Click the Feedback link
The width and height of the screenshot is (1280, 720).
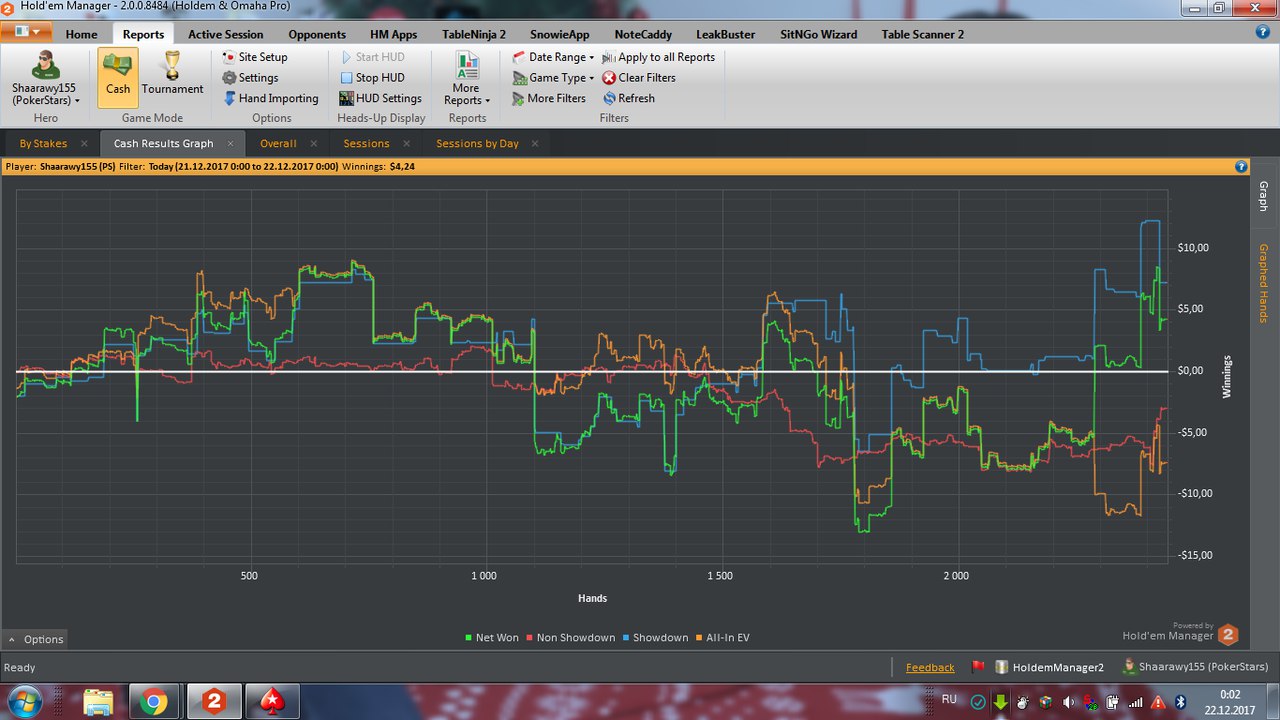930,668
